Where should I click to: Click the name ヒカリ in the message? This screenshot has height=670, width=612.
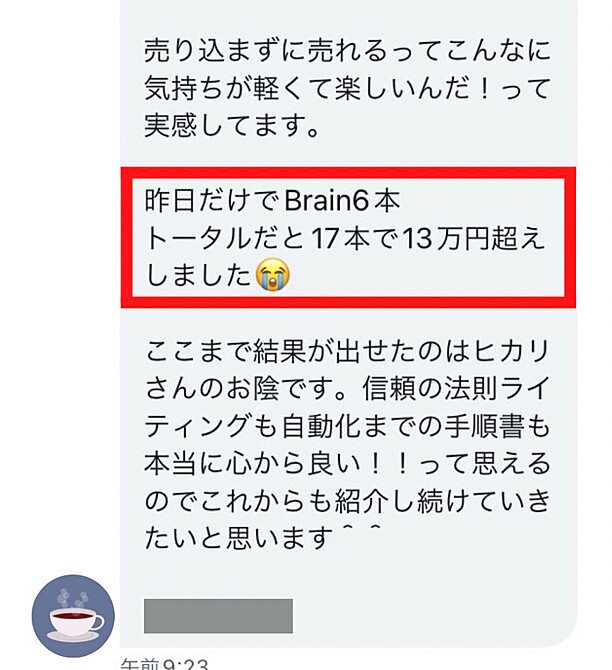coord(511,351)
